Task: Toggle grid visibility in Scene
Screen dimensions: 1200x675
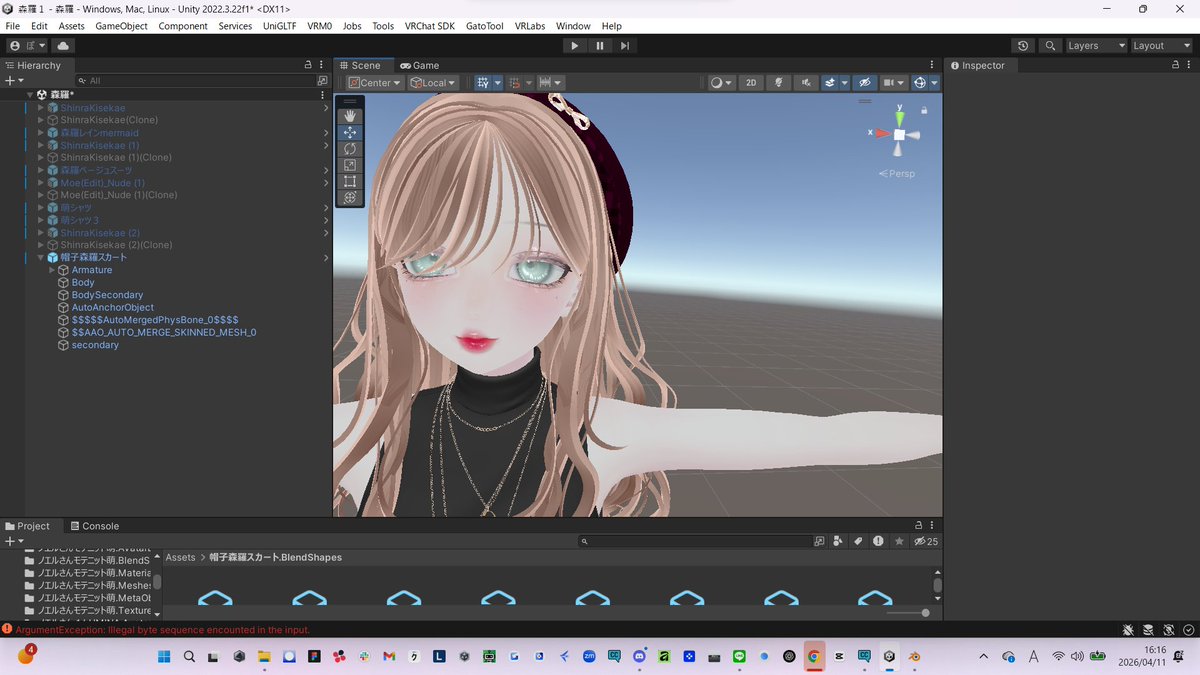Action: pyautogui.click(x=483, y=83)
